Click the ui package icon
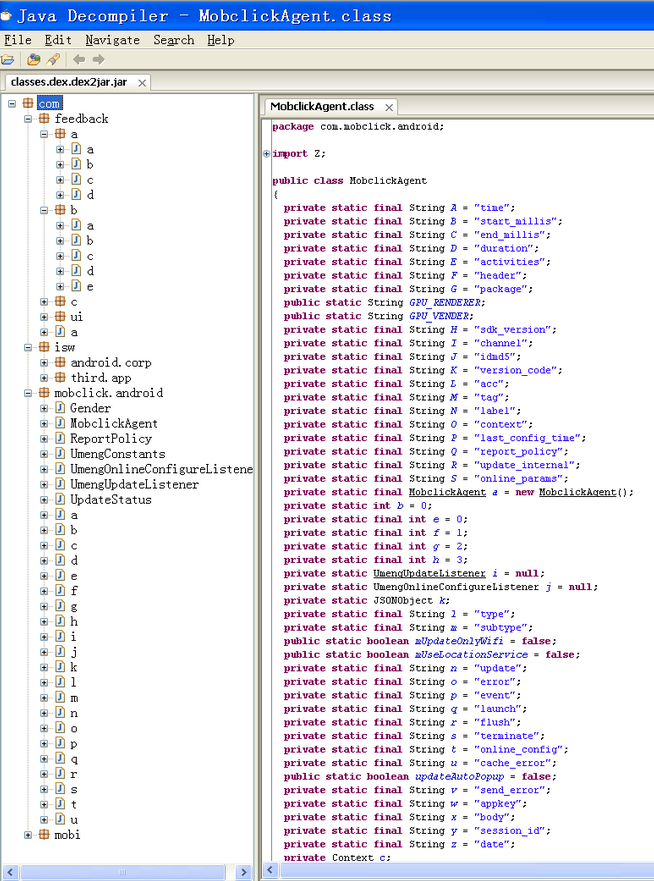The height and width of the screenshot is (881, 654). [x=60, y=317]
